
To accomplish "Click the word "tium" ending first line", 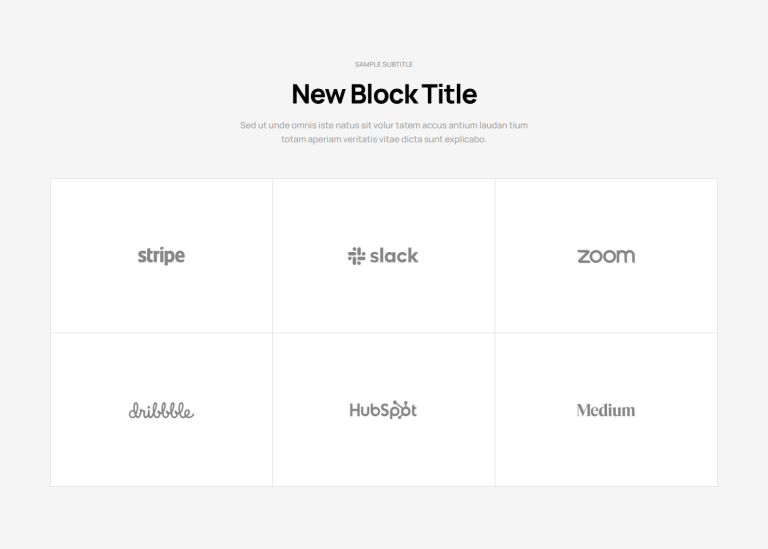I will click(x=518, y=125).
